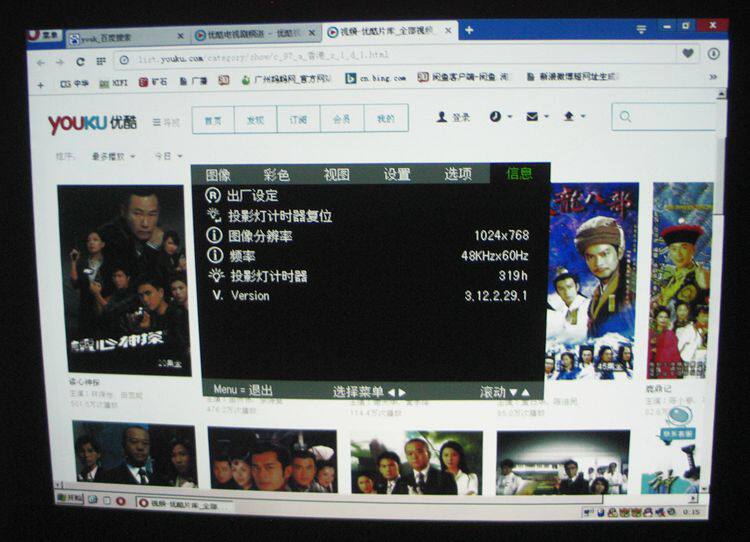750x542 pixels.
Task: Expand the 最多播放 sort dropdown
Action: [113, 156]
